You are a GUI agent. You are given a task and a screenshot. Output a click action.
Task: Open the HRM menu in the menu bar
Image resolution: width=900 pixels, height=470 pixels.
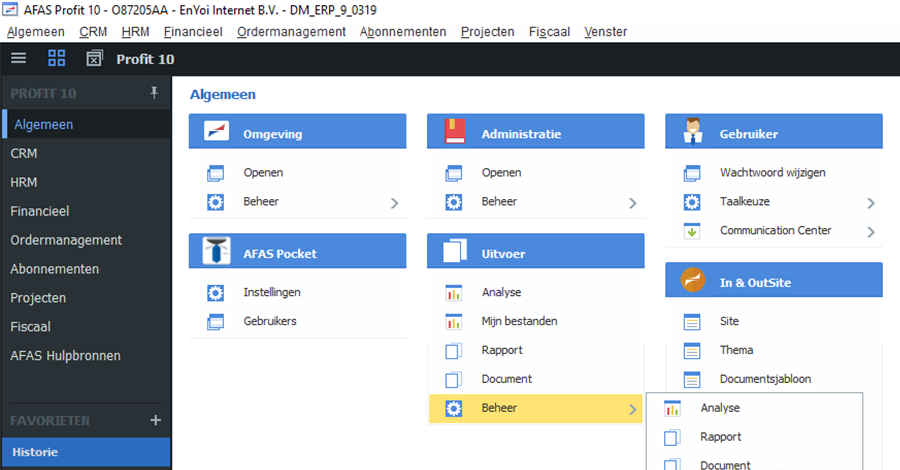(x=135, y=32)
